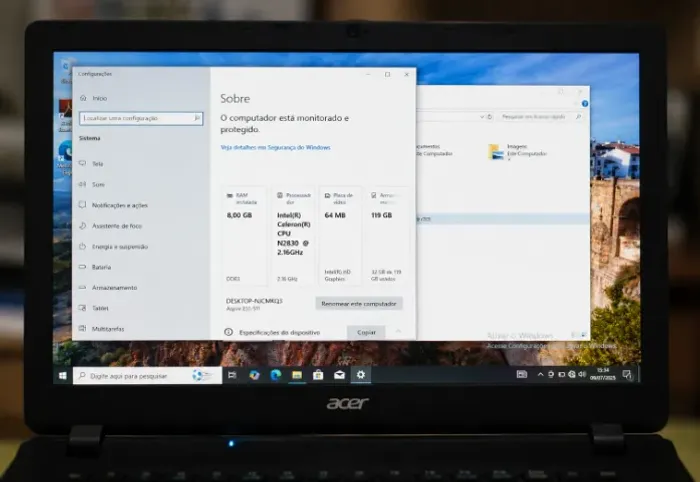Click the 'DESKTOP-NJCMKQ3' computer name
This screenshot has height=482, width=700.
pos(254,301)
